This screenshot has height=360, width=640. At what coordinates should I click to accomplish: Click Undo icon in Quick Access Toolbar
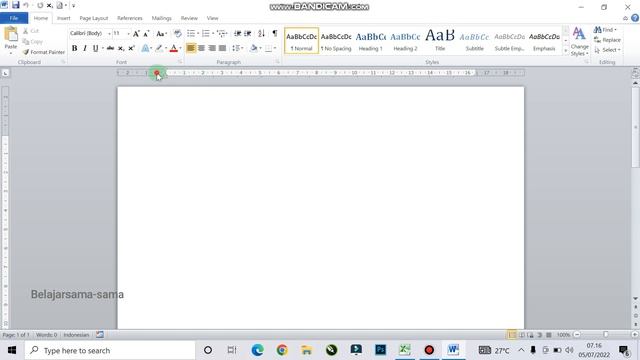(x=26, y=5)
